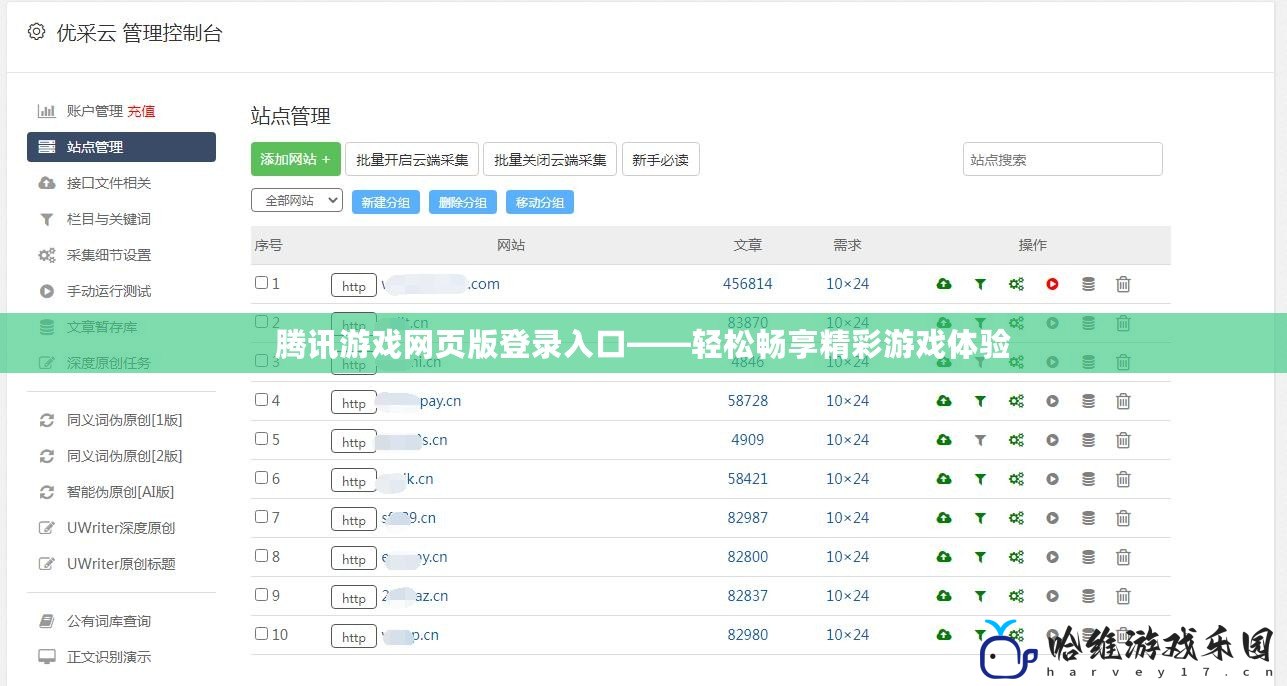Click the gear icon beside 优采云 管理控制台
Image resolution: width=1287 pixels, height=686 pixels.
click(37, 32)
